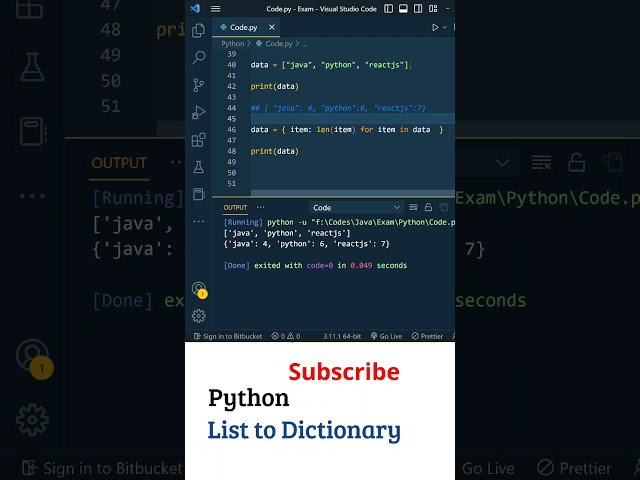Click the window title Code.py - Exam text
The image size is (640, 480).
click(322, 9)
